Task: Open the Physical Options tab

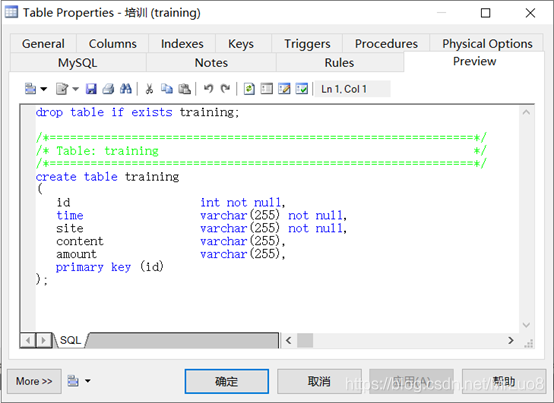Action: click(487, 44)
